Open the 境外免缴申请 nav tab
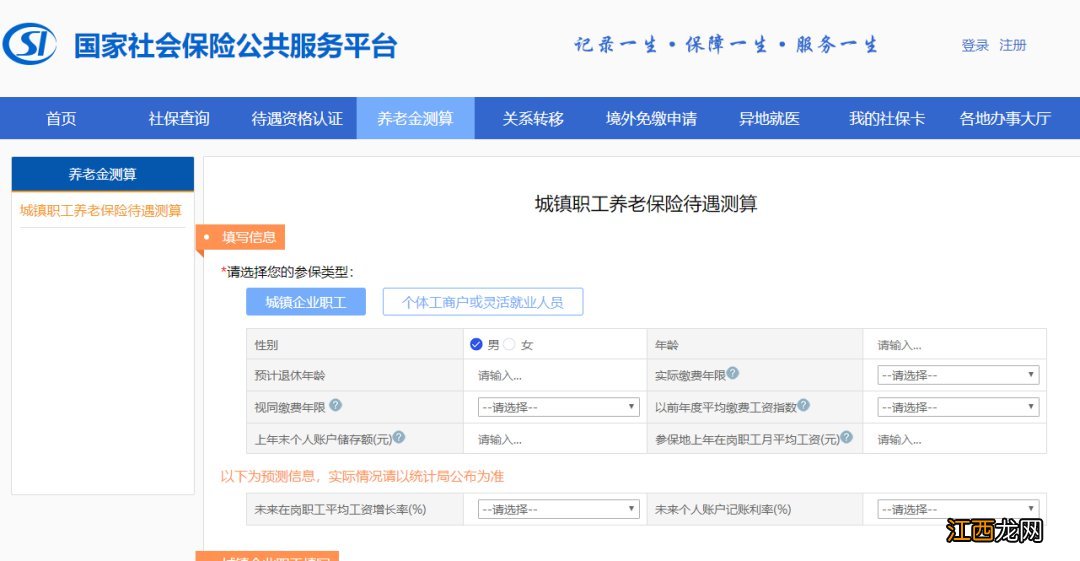1080x561 pixels. pos(651,119)
